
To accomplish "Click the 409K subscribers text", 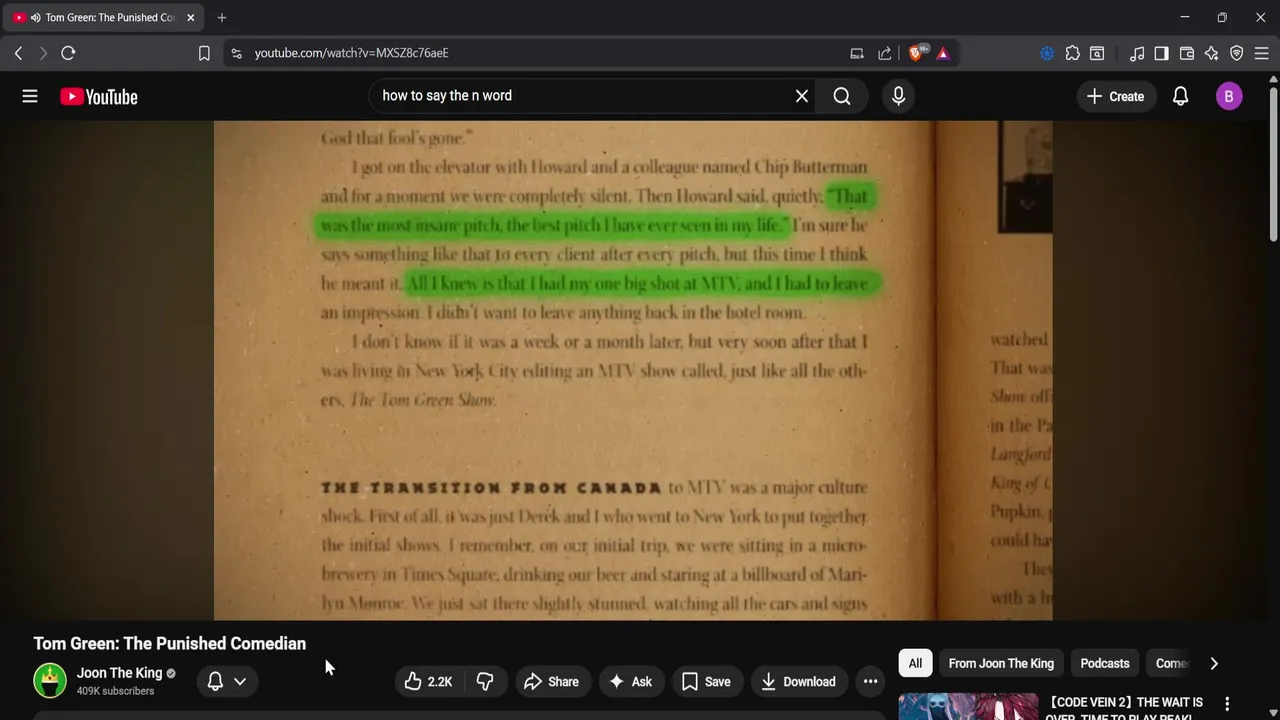I will pyautogui.click(x=115, y=691).
